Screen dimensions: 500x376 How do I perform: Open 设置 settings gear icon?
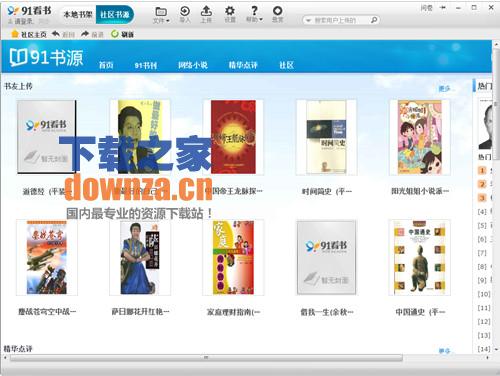[x=230, y=11]
